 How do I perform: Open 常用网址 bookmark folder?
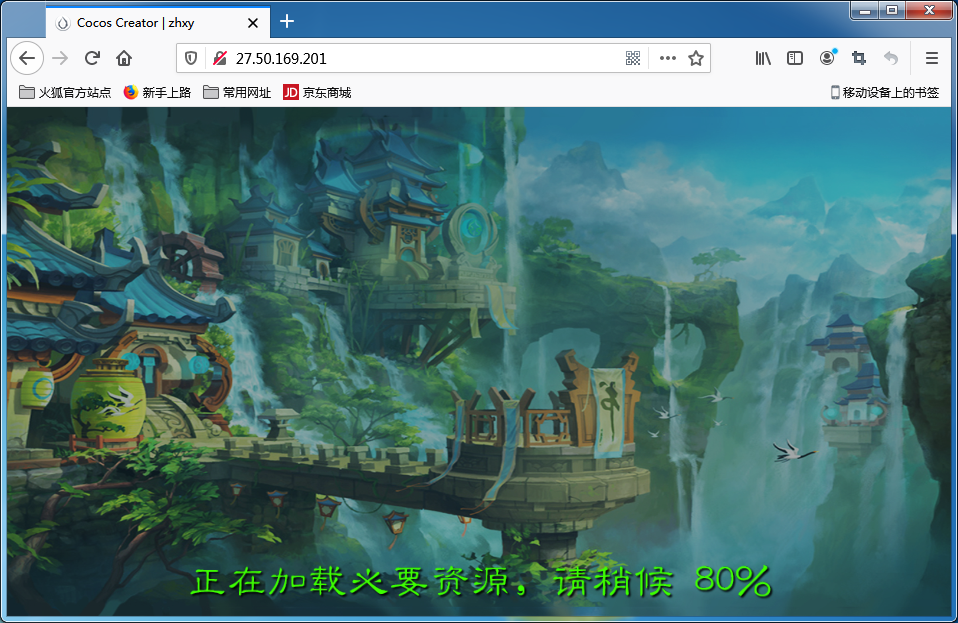237,92
